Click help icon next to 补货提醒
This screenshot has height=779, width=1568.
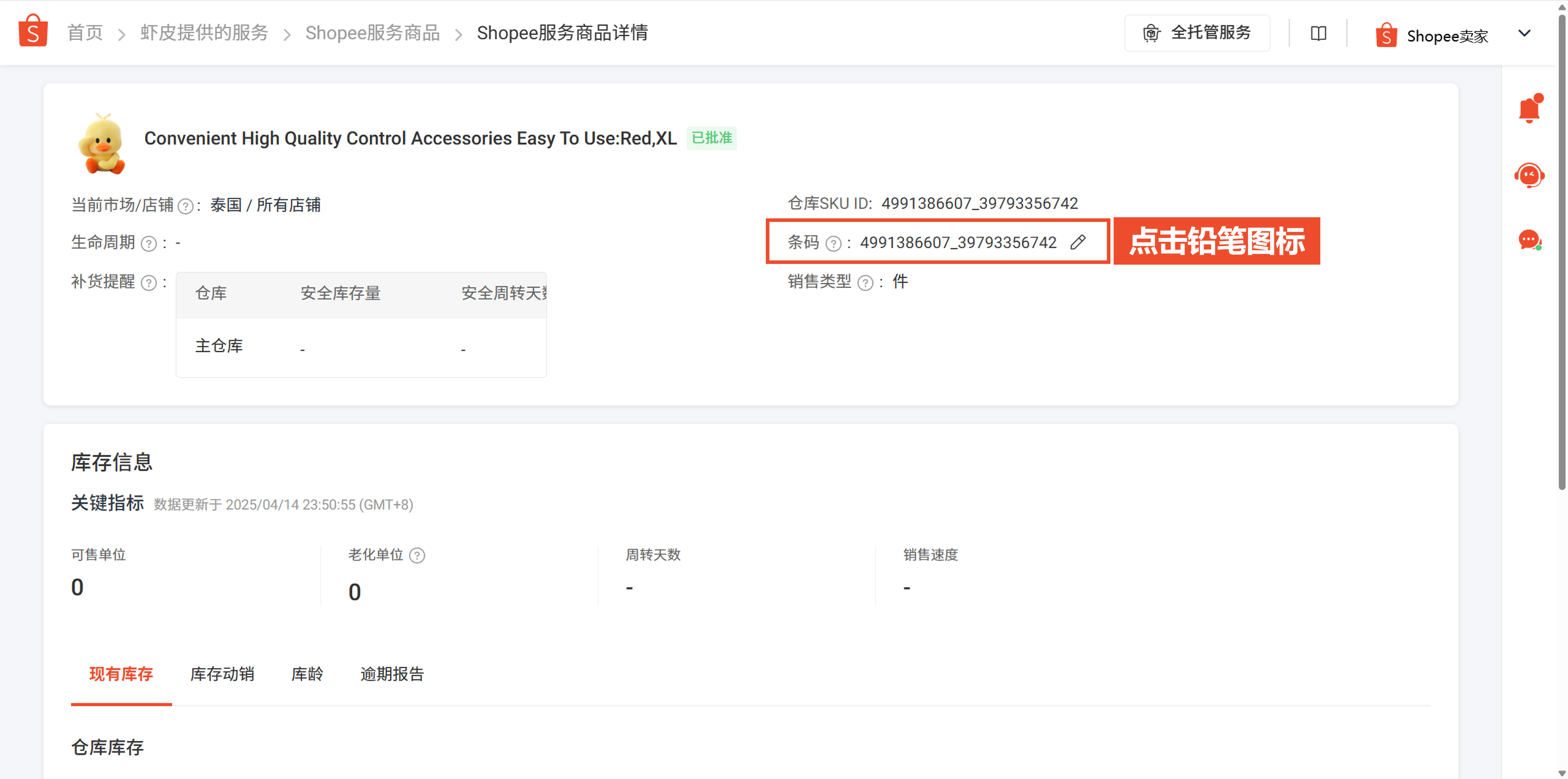tap(149, 283)
